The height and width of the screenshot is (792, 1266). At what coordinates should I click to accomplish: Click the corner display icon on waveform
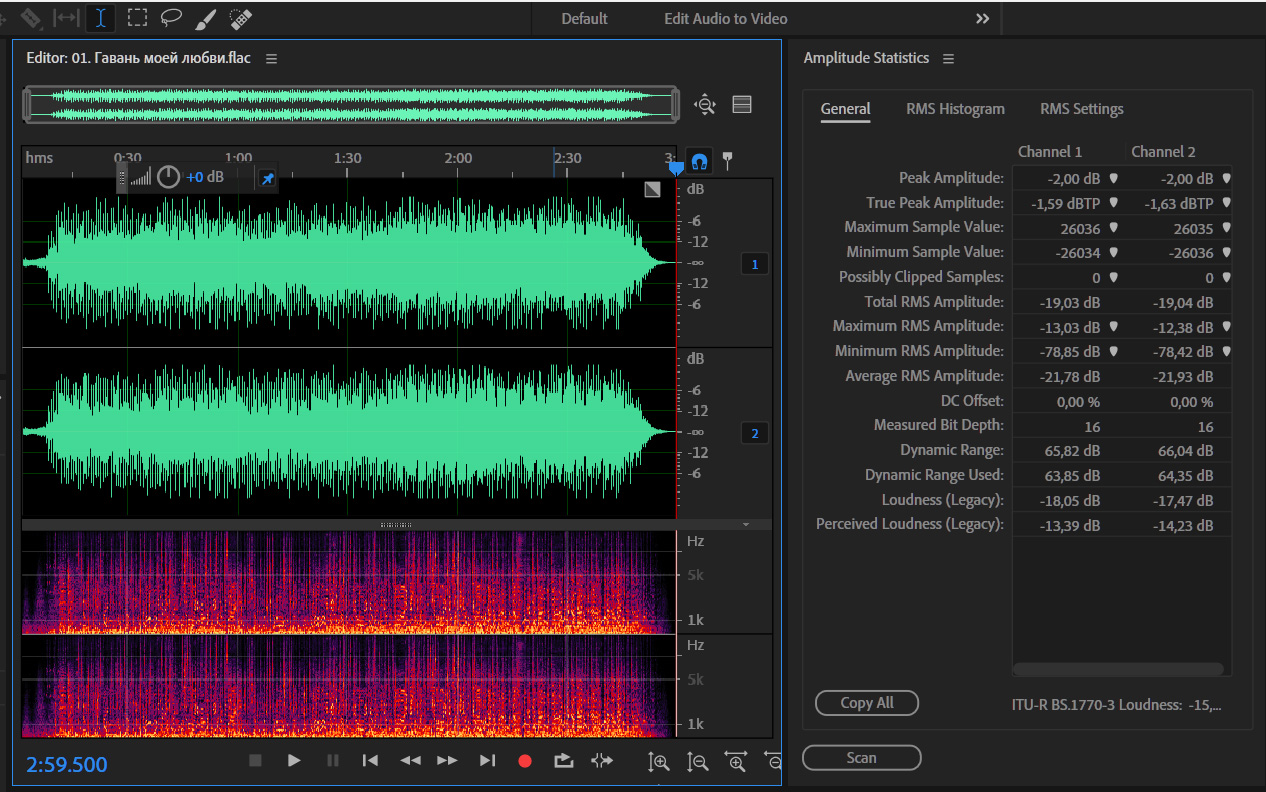coord(652,189)
